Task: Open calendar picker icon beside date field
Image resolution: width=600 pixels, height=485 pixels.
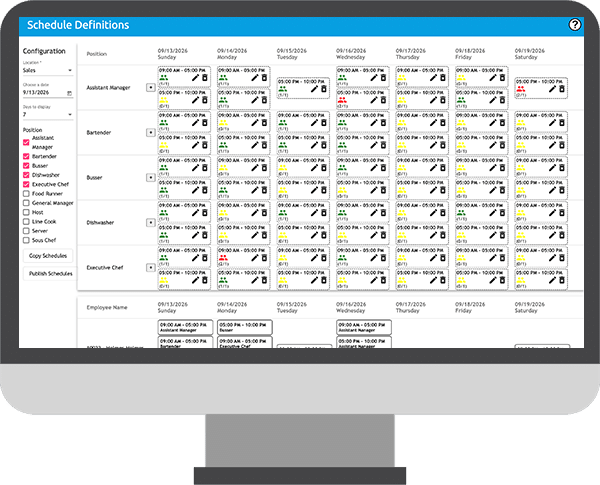Action: pos(69,93)
